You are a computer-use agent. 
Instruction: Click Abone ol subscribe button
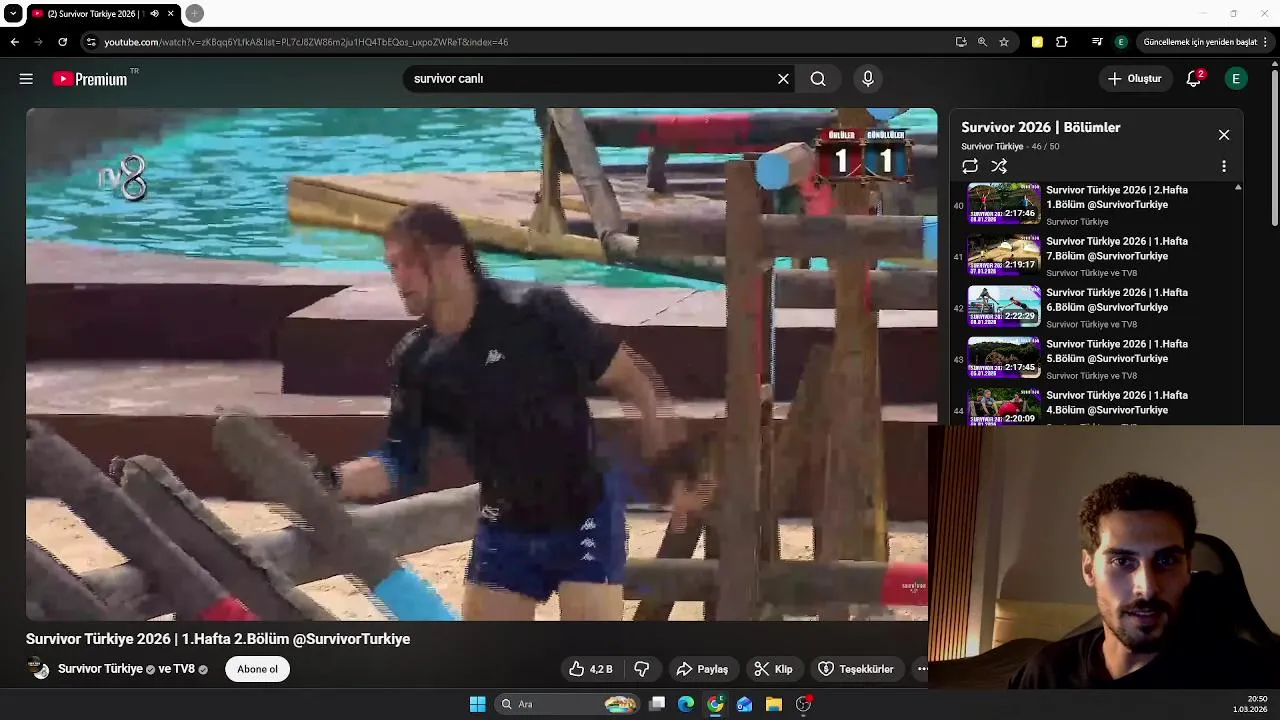(x=257, y=669)
